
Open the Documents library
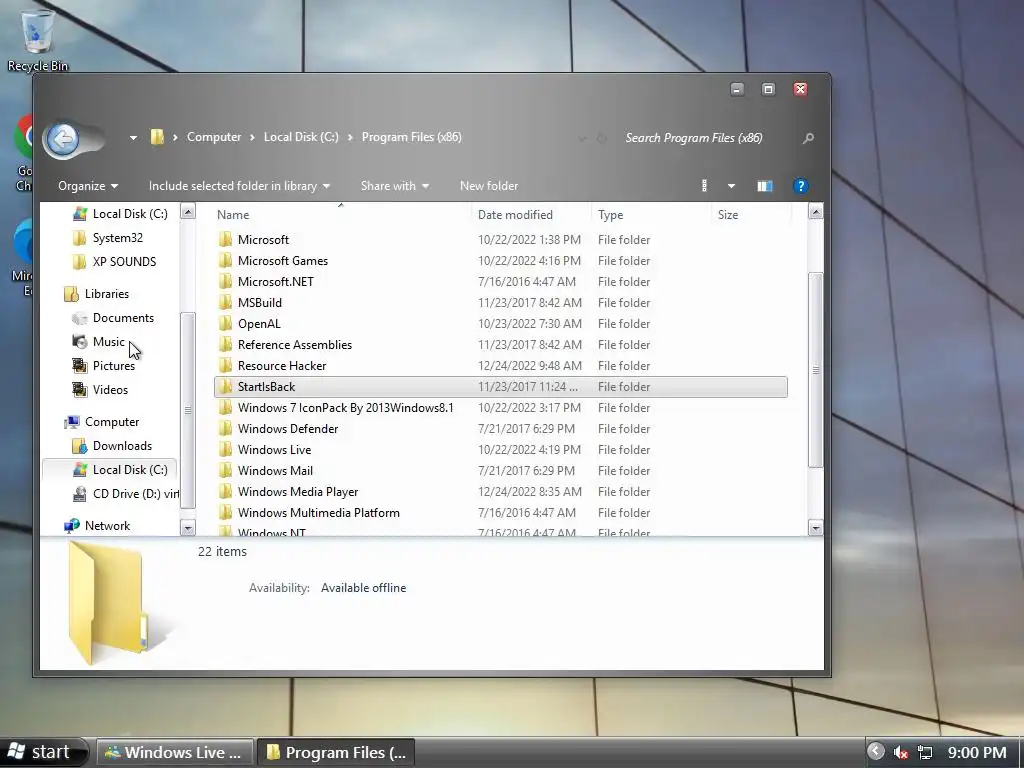pos(123,318)
